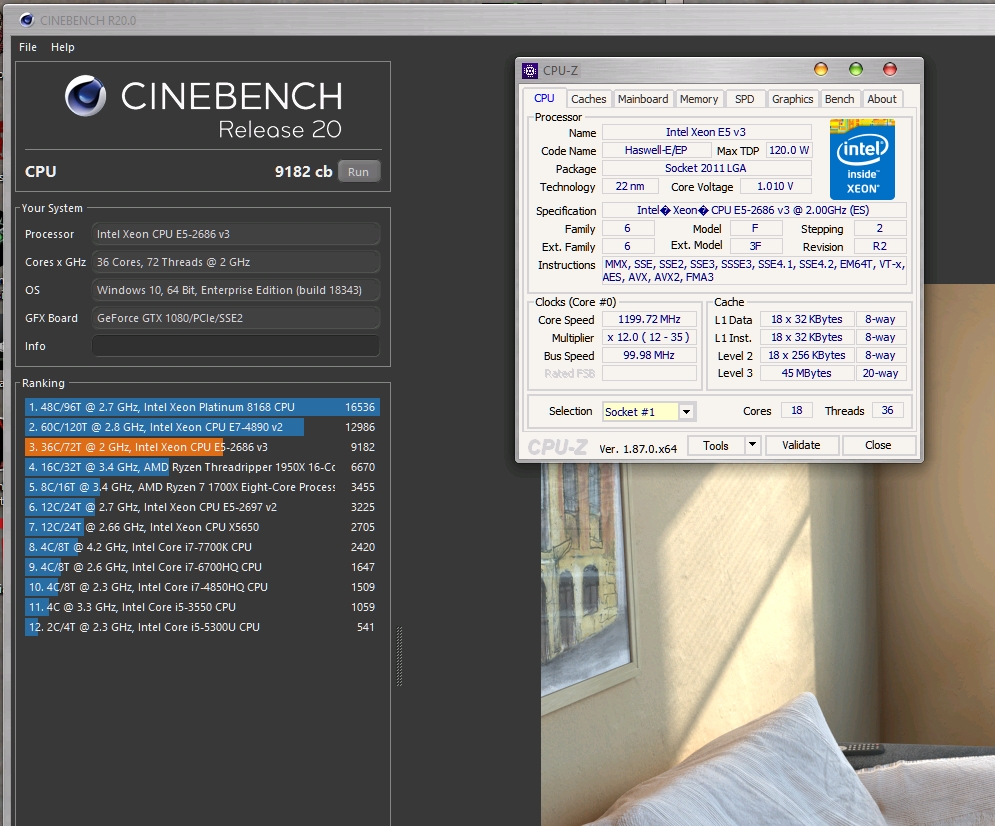
Task: Click the Code Name value Haswell-E/EP
Action: [x=656, y=150]
